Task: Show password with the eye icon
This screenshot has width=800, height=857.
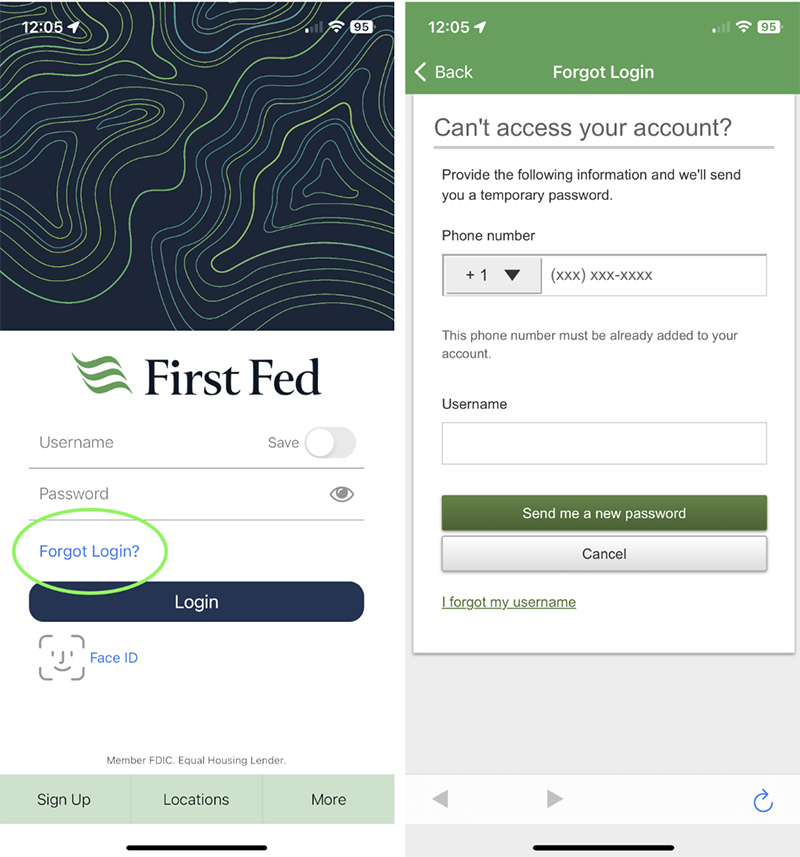Action: tap(342, 494)
